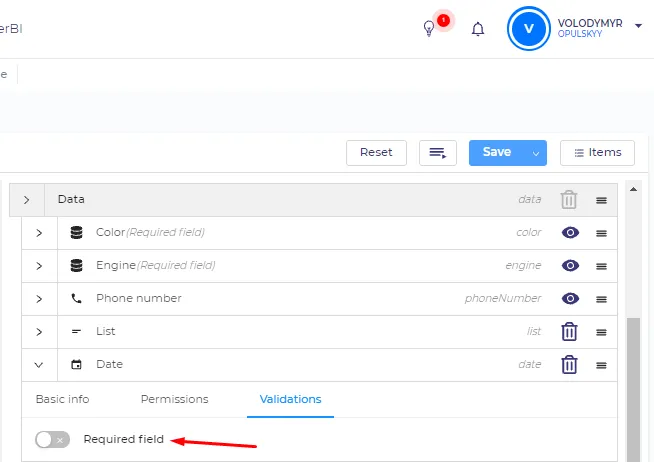This screenshot has width=654, height=462.
Task: Click the Color row drag handle
Action: click(x=601, y=234)
